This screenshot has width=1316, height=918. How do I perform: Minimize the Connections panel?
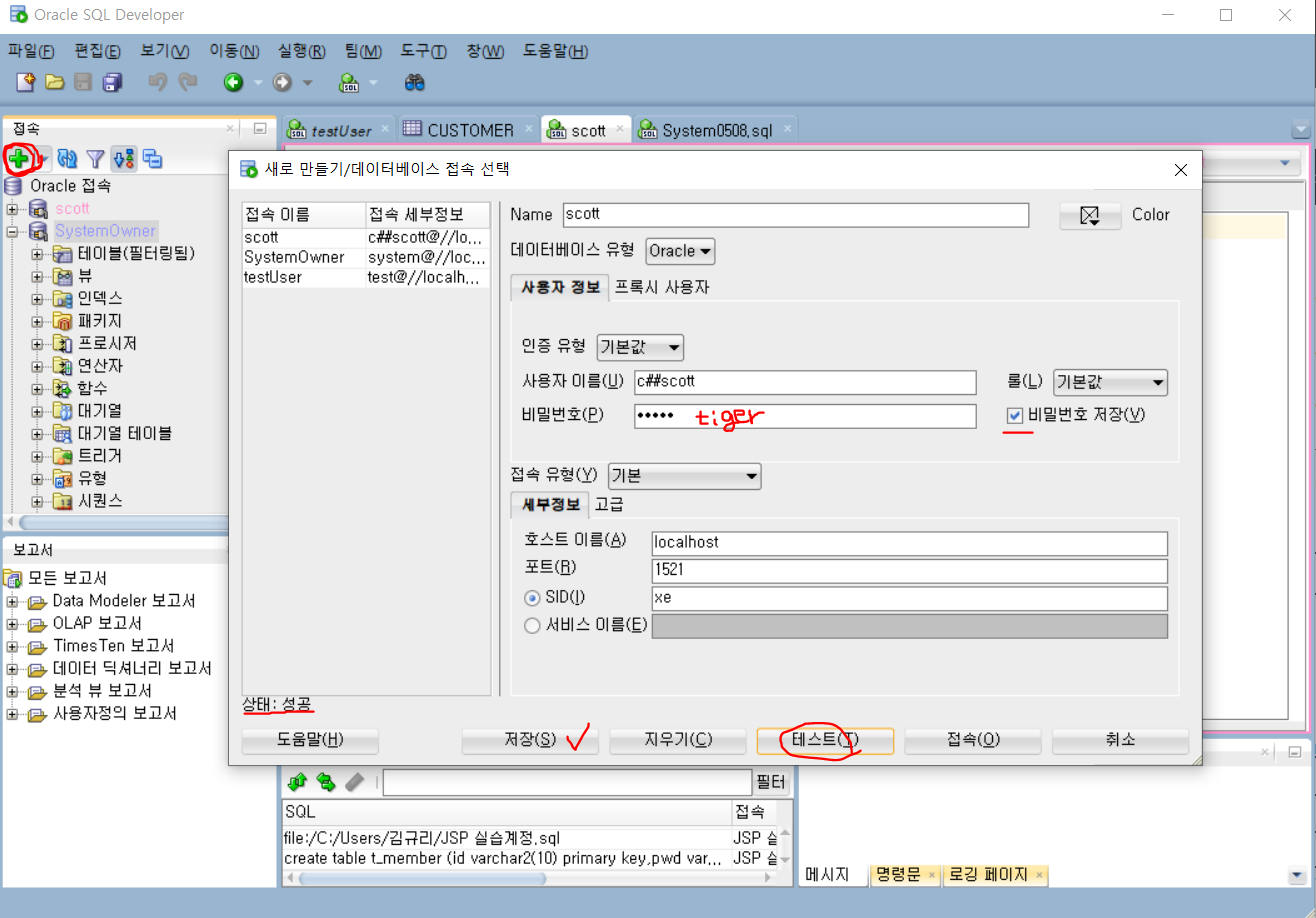[x=259, y=129]
